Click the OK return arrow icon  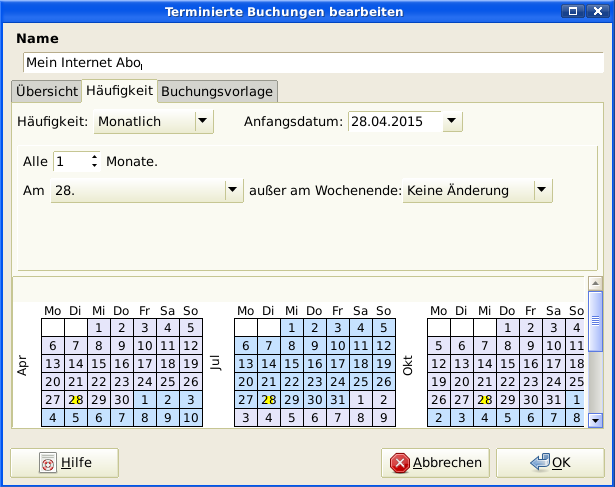[540, 463]
